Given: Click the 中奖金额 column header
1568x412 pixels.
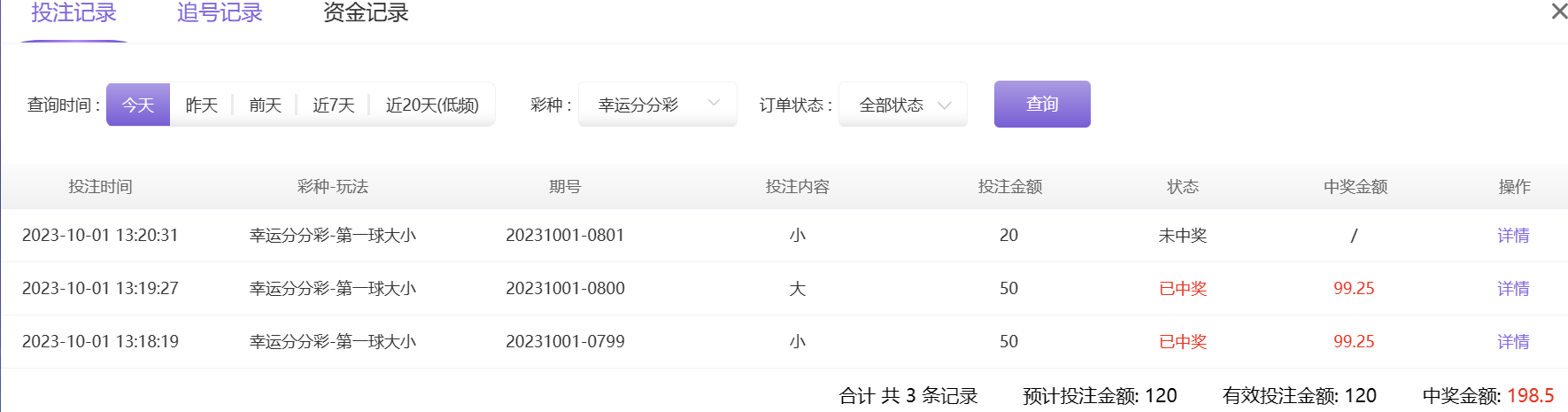Looking at the screenshot, I should [1355, 187].
